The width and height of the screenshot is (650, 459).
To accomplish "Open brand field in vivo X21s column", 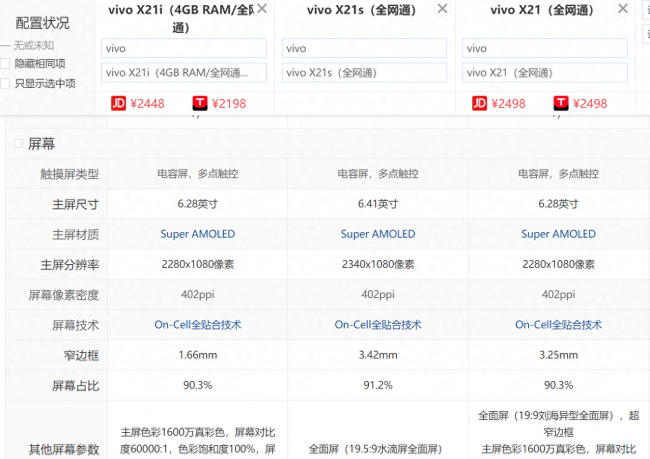I will pyautogui.click(x=364, y=49).
